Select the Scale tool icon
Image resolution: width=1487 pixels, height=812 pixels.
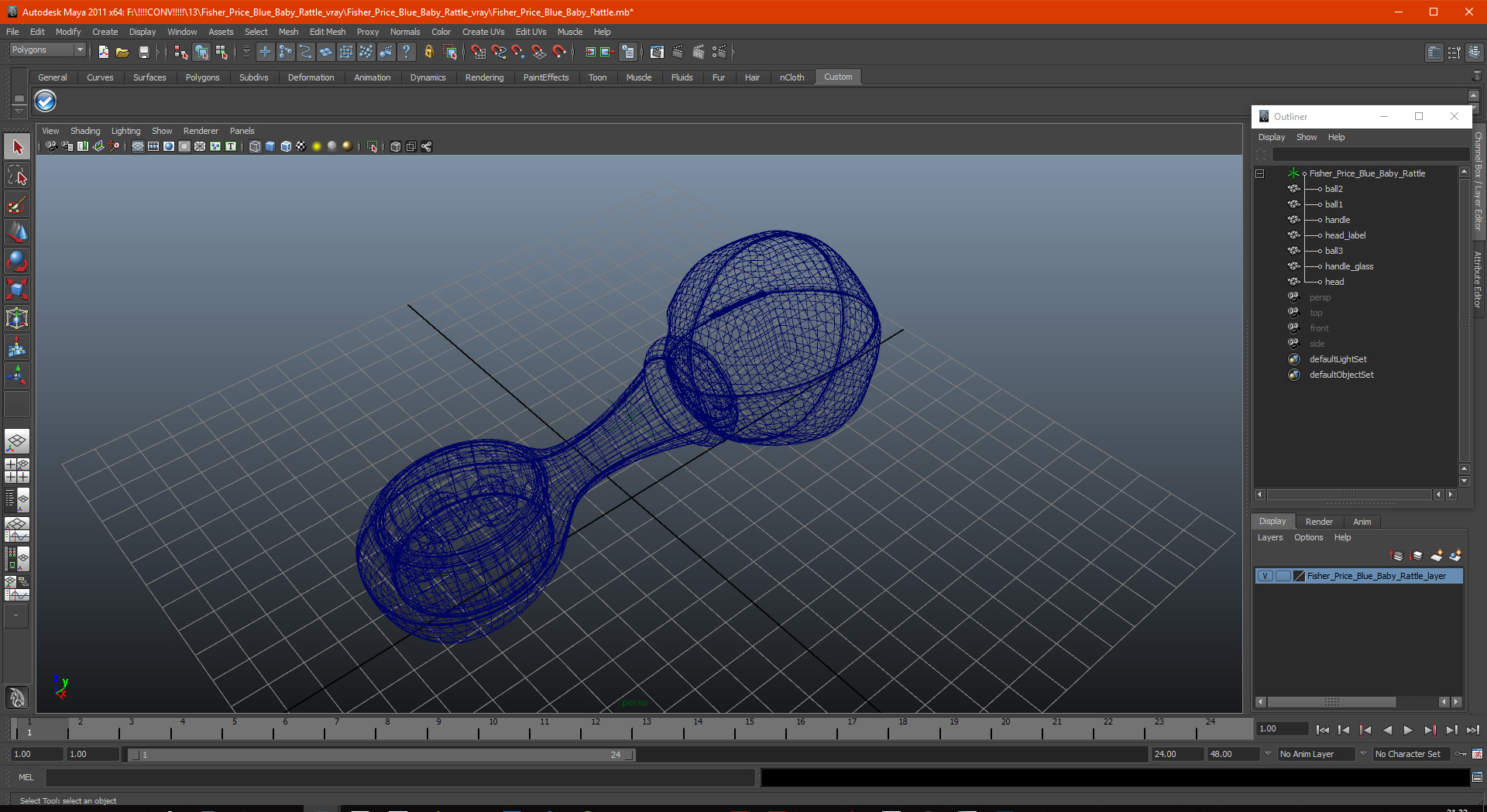(17, 290)
